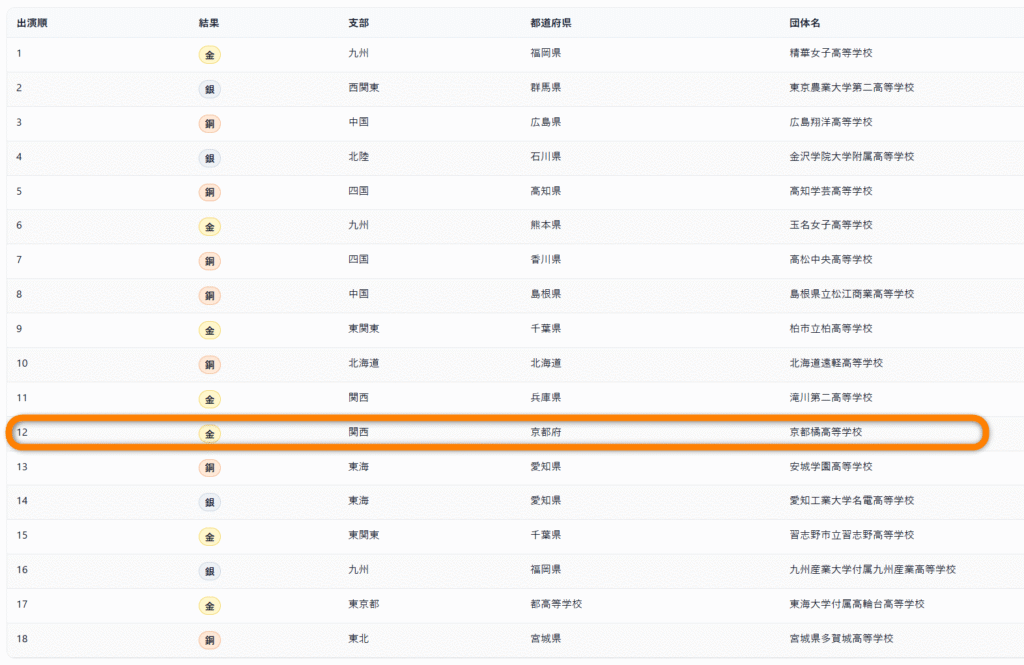The width and height of the screenshot is (1024, 665).
Task: Click the 銅 badge for 宮城県多賀城高等学校
Action: tap(209, 639)
